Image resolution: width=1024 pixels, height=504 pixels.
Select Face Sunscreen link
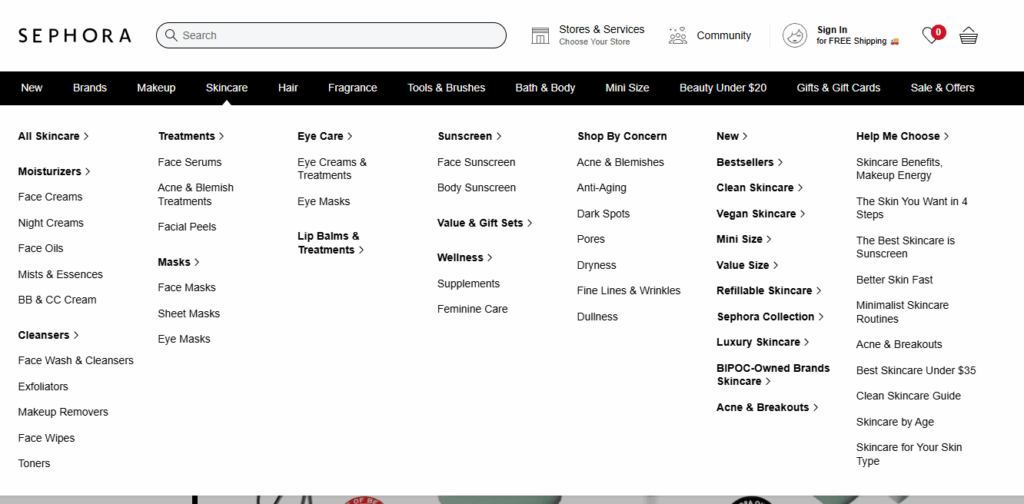476,162
